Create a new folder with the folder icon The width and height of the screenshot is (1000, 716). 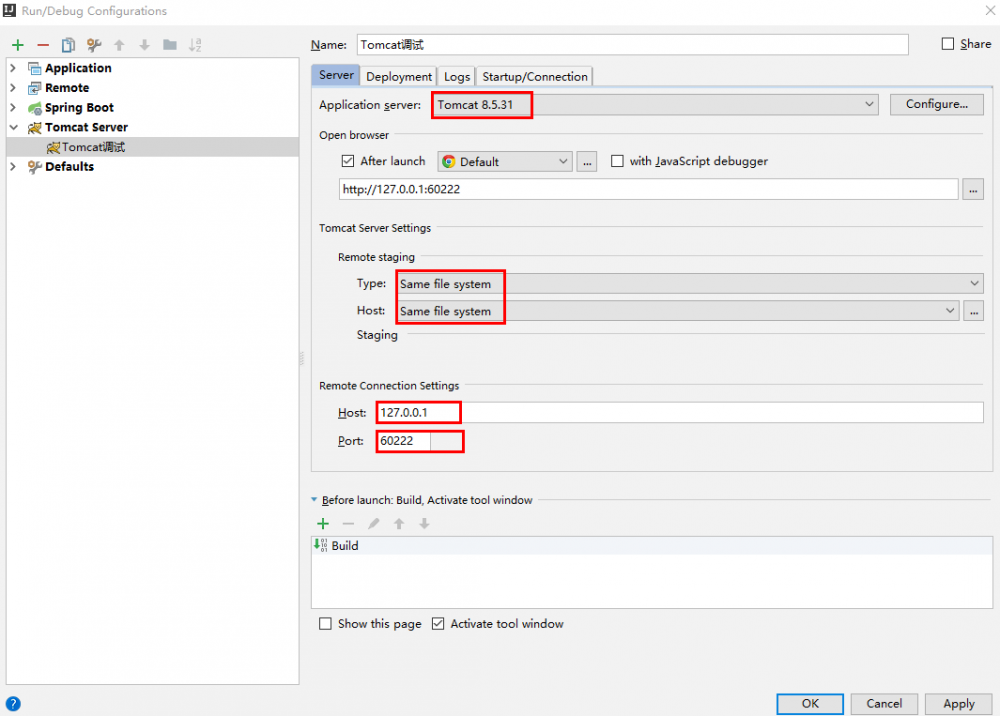170,45
